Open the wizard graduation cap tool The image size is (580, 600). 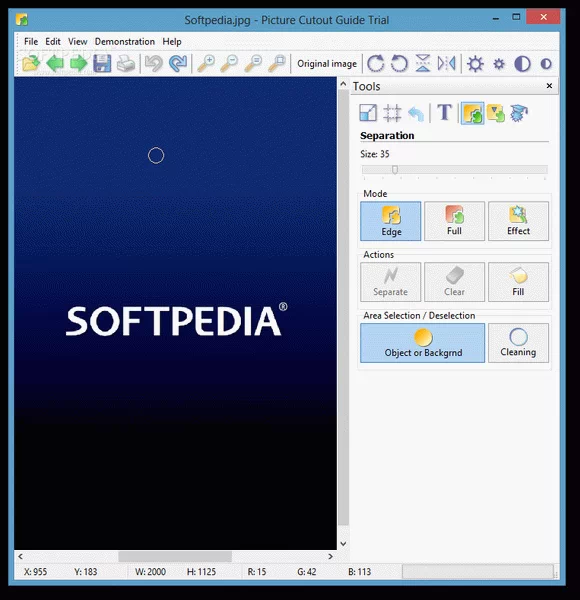coord(519,113)
